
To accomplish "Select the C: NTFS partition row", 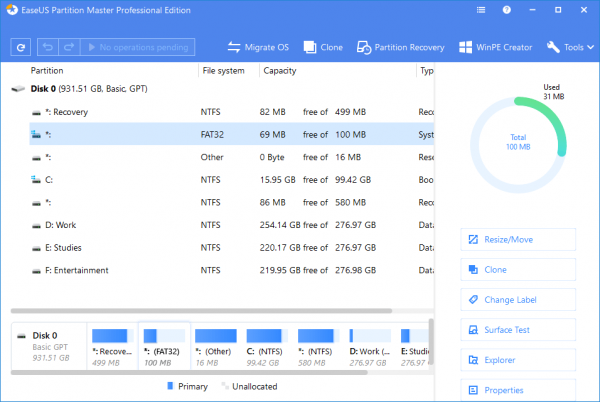I will tap(232, 180).
